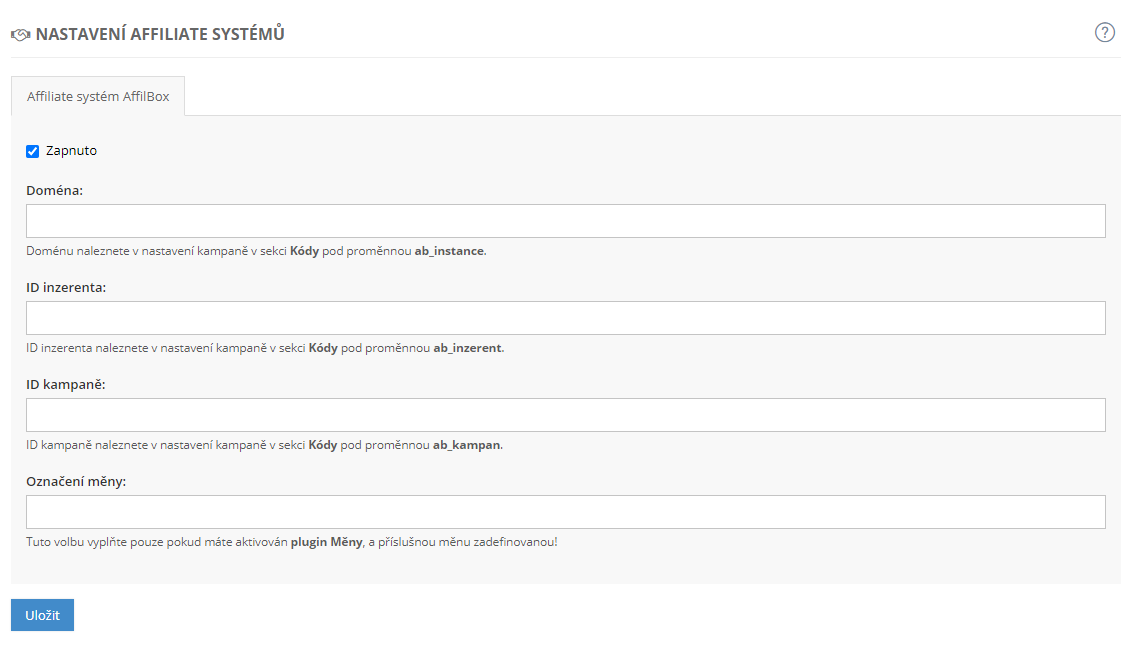Click the bold ab_kampan variable name
1131x646 pixels.
coord(466,445)
